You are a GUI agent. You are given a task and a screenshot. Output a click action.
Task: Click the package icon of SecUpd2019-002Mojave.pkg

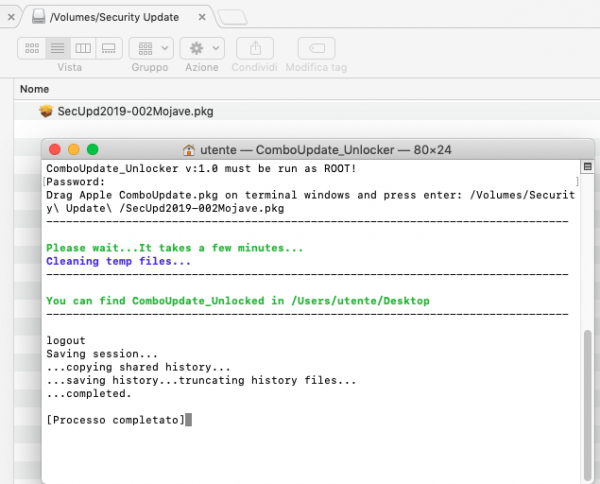tap(46, 111)
